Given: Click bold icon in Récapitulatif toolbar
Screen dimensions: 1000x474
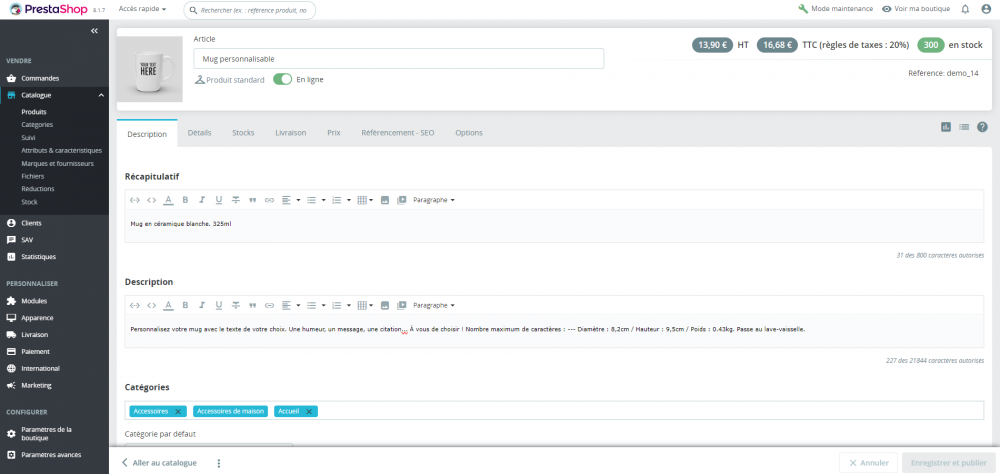Looking at the screenshot, I should [186, 200].
